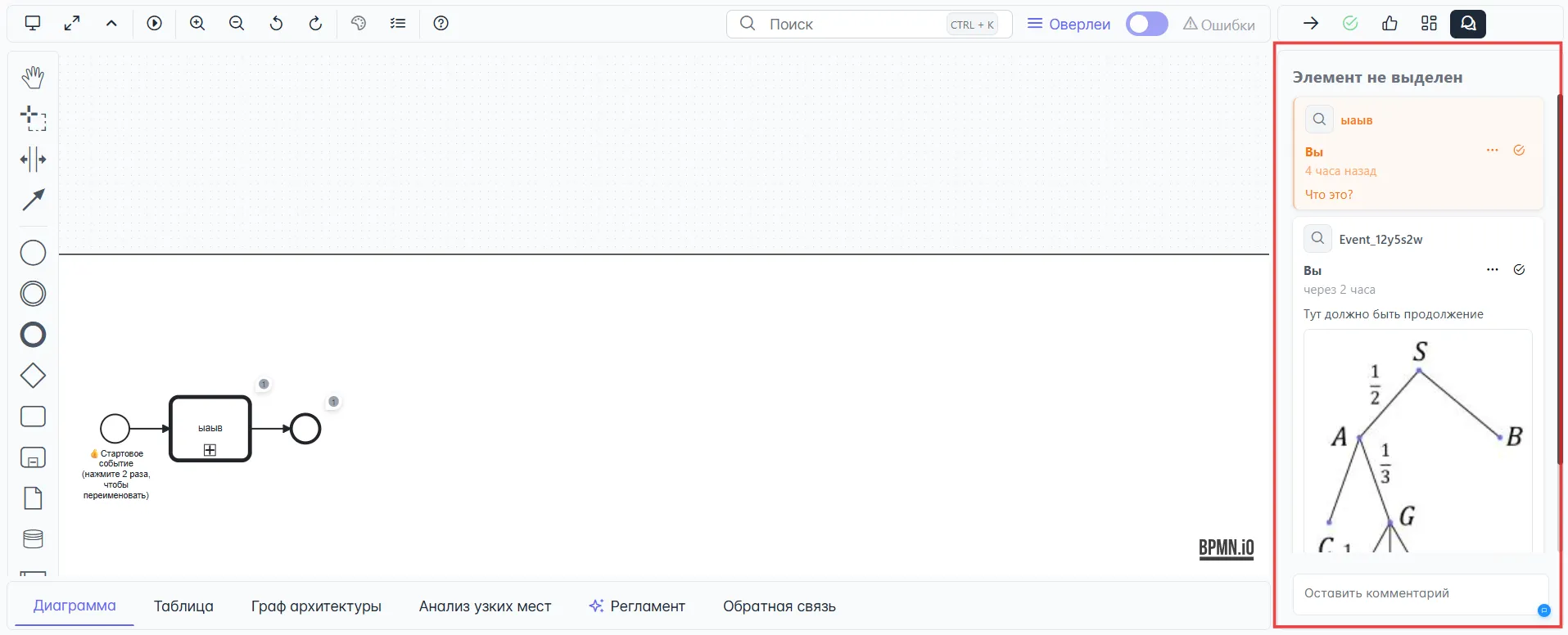Switch to the Таблица tab
The width and height of the screenshot is (1568, 635).
(x=183, y=606)
